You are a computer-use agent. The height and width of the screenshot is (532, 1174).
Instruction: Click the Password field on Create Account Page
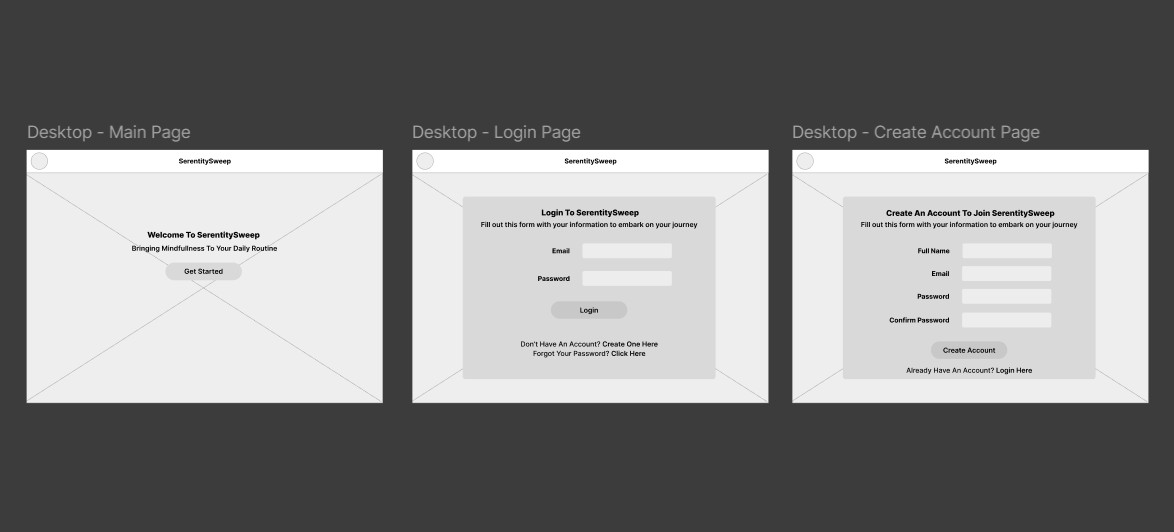tap(1006, 297)
